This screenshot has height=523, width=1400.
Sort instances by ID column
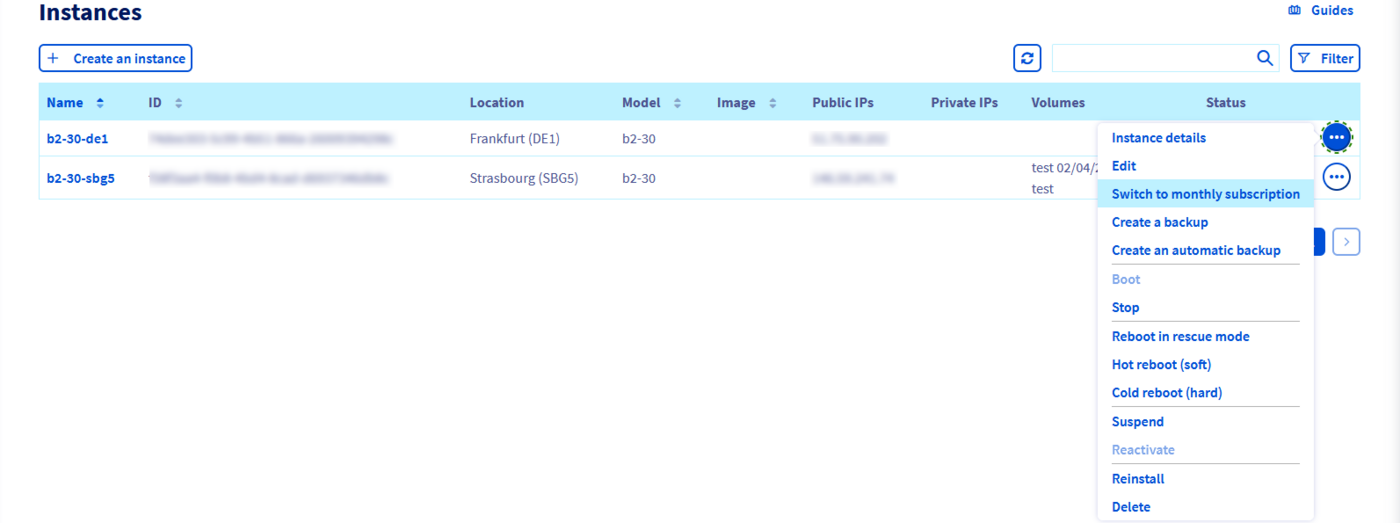(x=178, y=103)
